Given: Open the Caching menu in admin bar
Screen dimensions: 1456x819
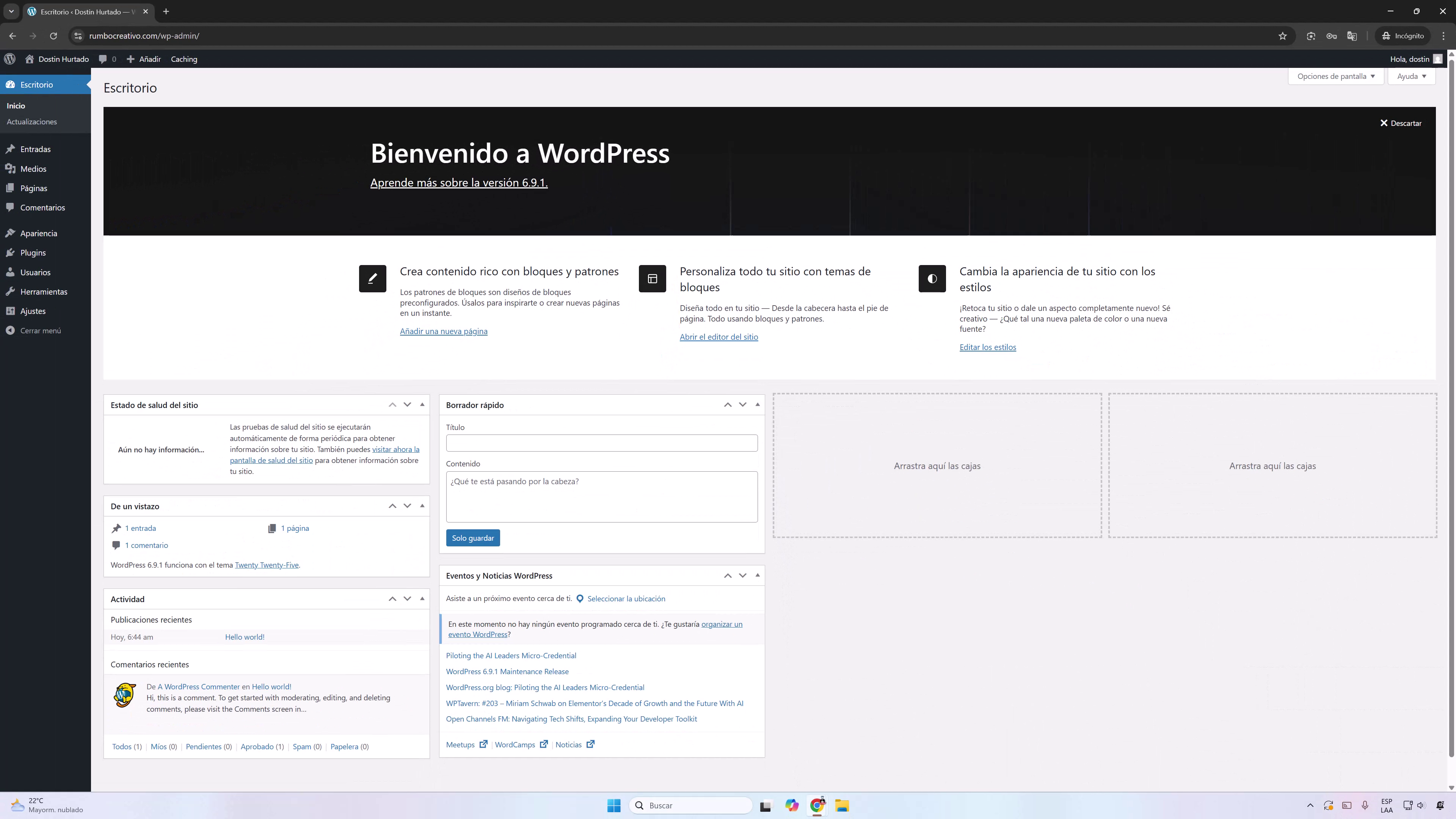Looking at the screenshot, I should (184, 59).
